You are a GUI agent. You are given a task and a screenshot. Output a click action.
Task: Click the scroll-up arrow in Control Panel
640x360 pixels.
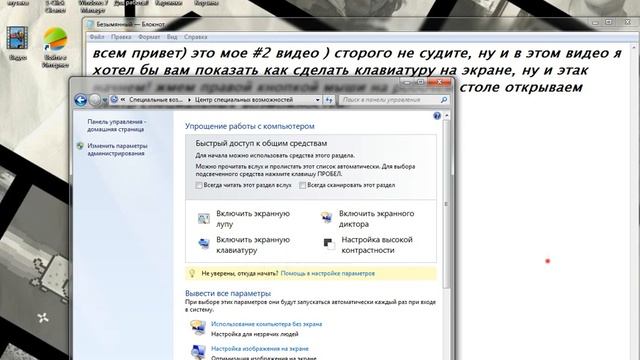pos(446,116)
